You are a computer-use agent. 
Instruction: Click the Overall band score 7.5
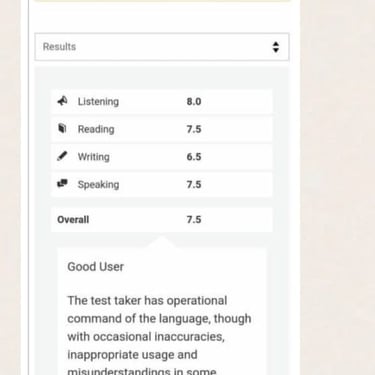coord(194,220)
